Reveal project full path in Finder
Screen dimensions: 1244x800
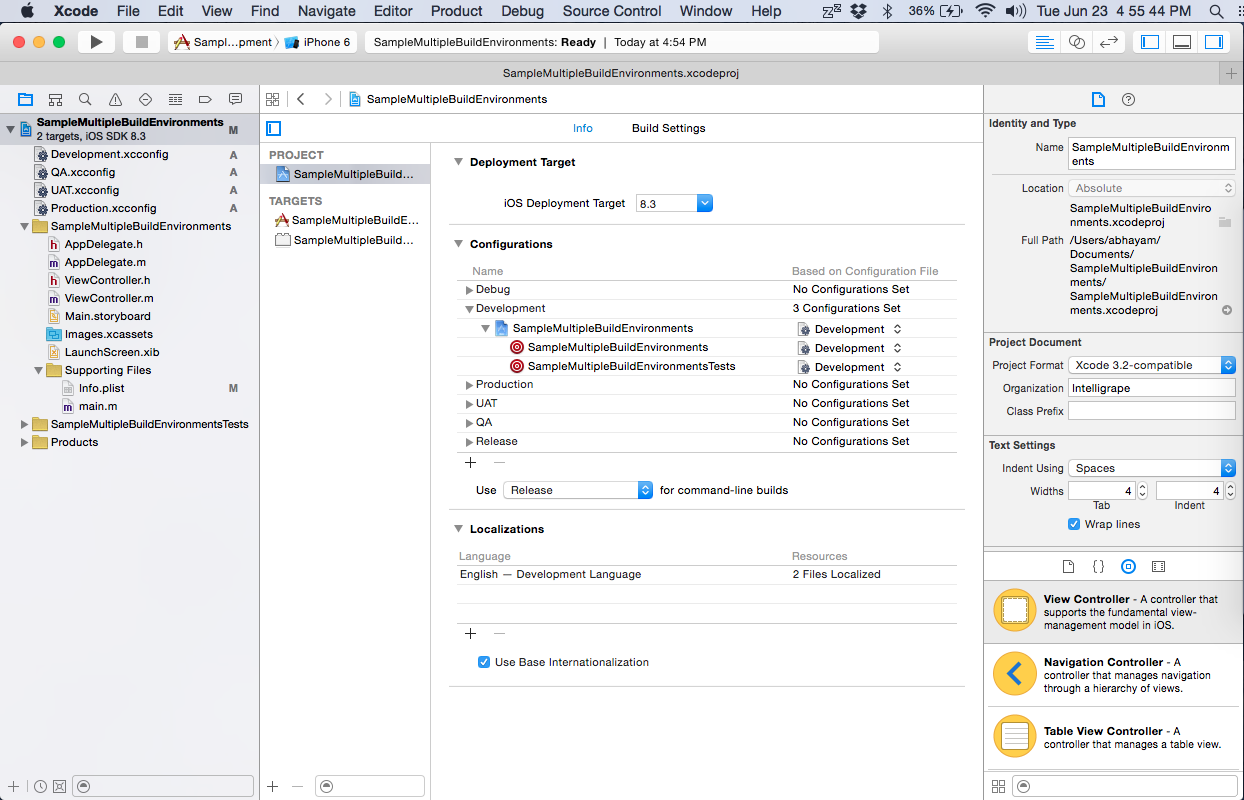point(1226,310)
